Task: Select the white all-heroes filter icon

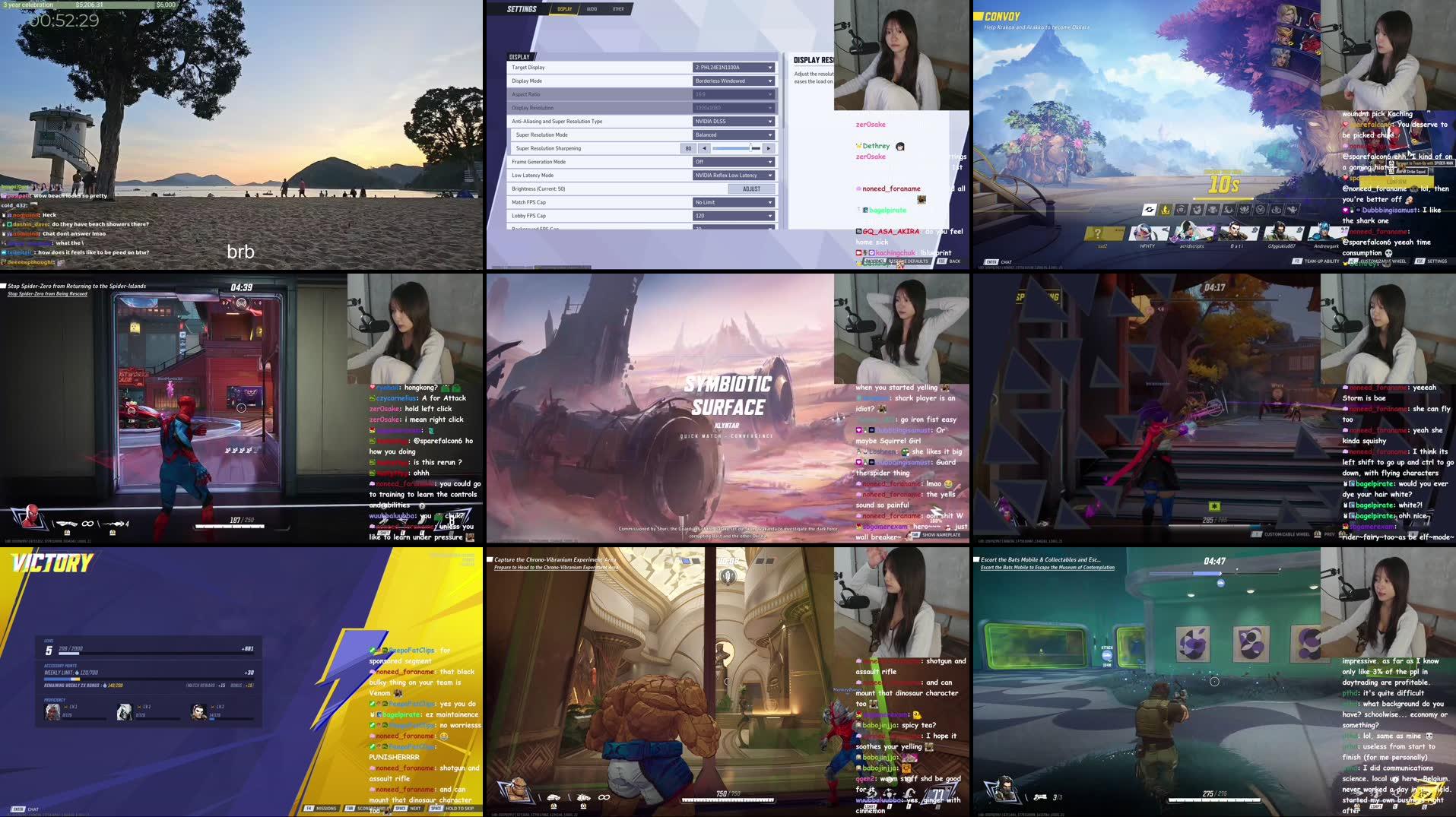Action: pos(1150,210)
